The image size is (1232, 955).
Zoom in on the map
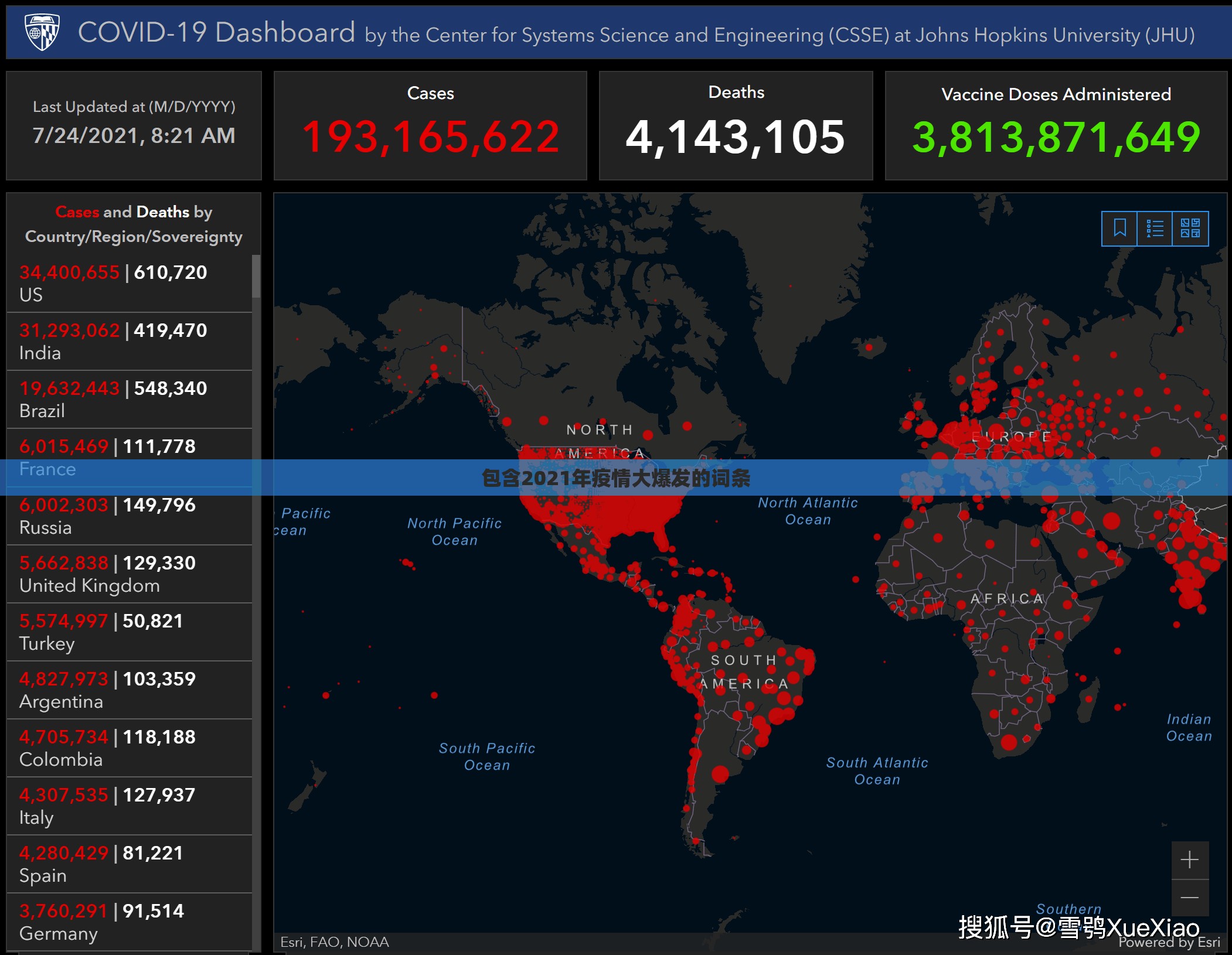pyautogui.click(x=1190, y=860)
